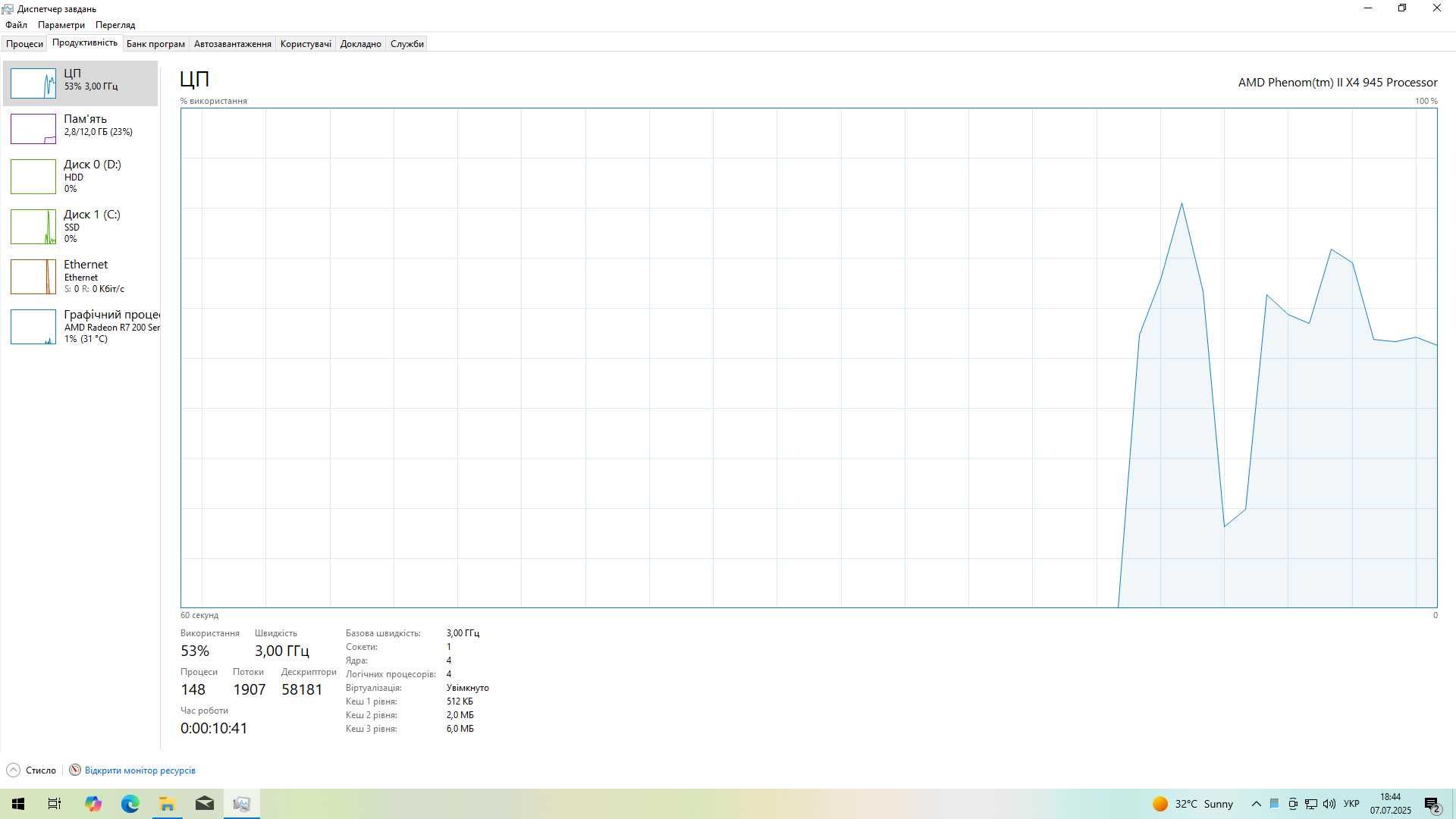The height and width of the screenshot is (819, 1456).
Task: Click the blue flag tray icon
Action: 1275,804
